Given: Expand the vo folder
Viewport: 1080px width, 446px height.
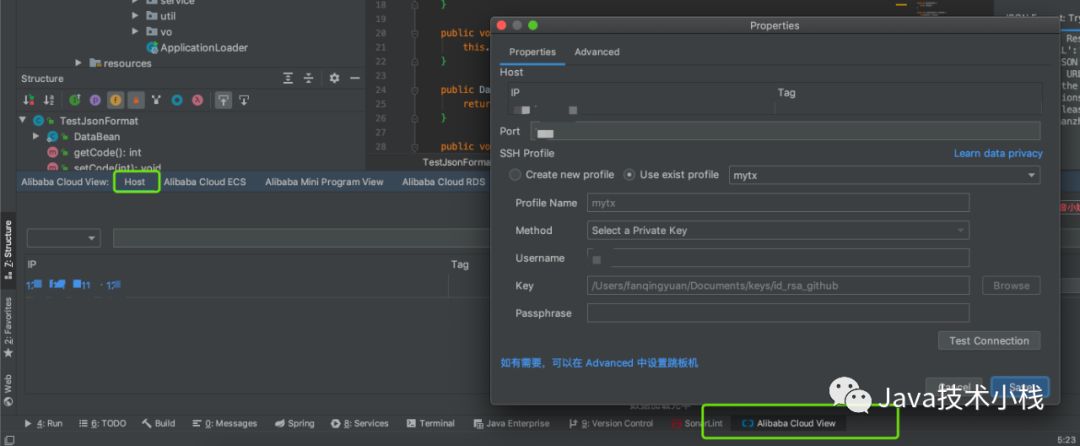Looking at the screenshot, I should [x=136, y=32].
